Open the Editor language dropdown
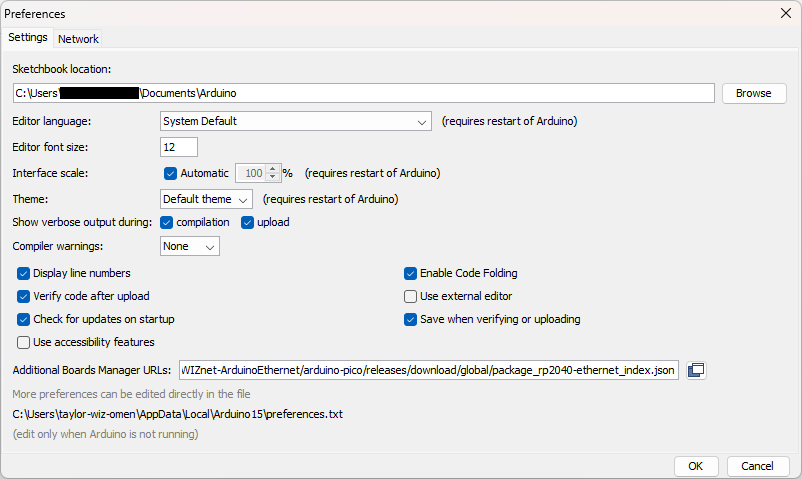This screenshot has height=479, width=802. click(296, 121)
